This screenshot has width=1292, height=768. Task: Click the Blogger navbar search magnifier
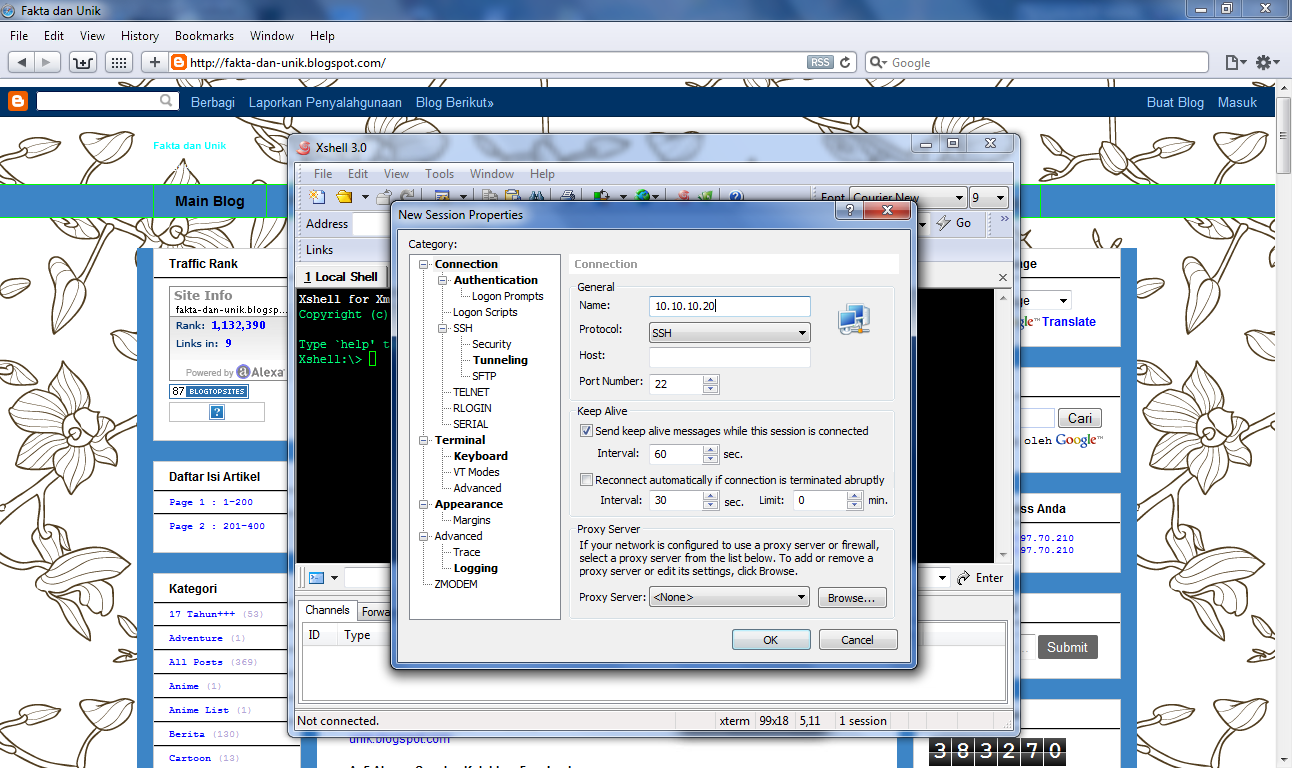click(167, 101)
